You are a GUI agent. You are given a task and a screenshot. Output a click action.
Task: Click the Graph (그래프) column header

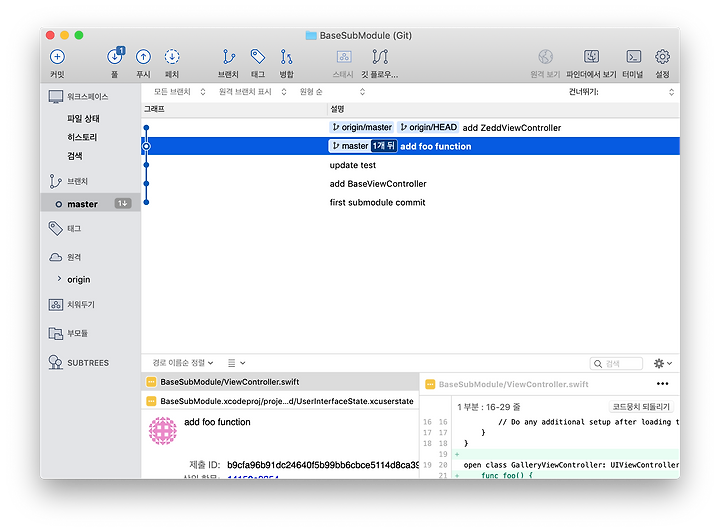234,109
